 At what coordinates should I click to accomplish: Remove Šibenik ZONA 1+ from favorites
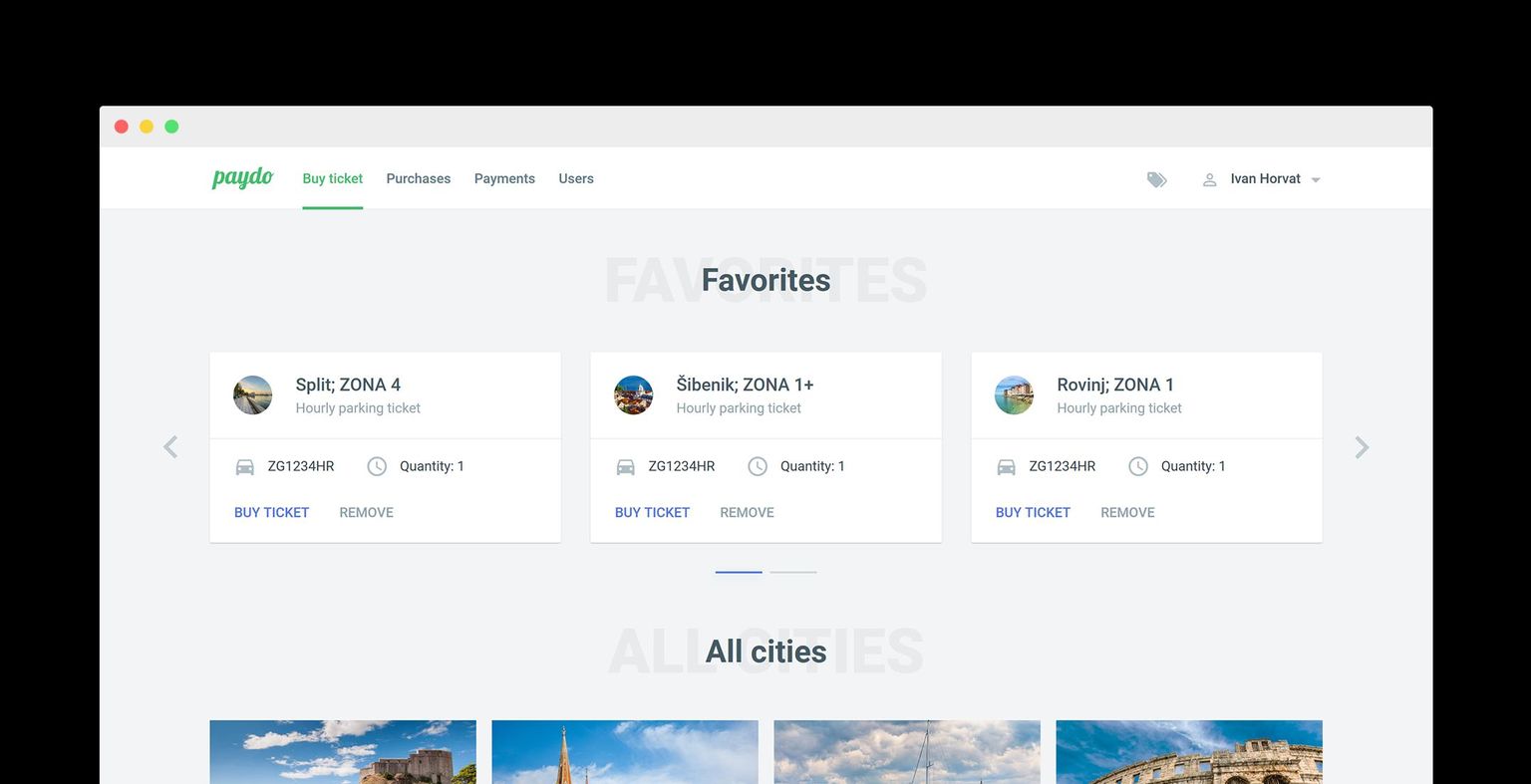[x=747, y=512]
